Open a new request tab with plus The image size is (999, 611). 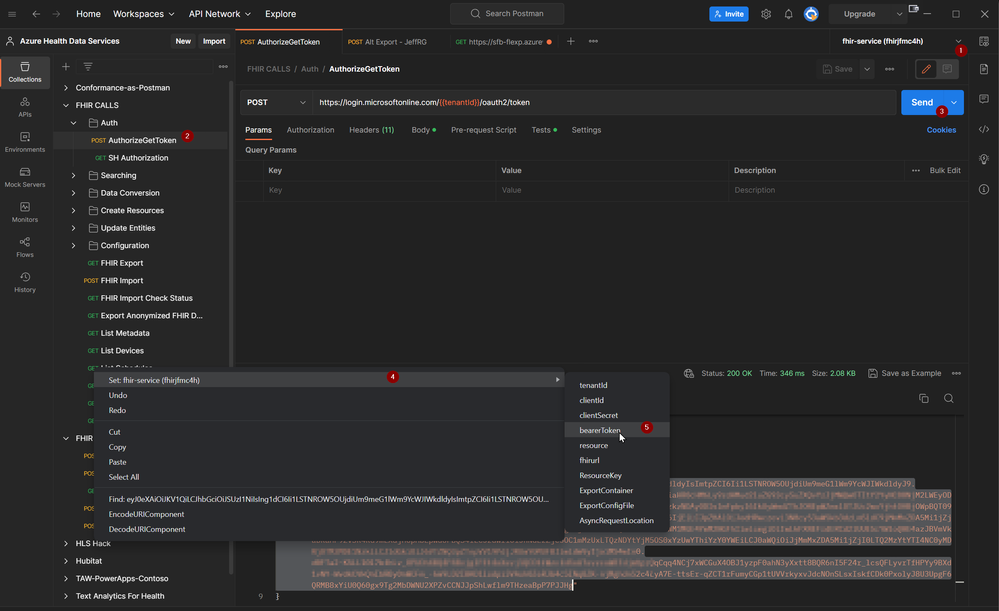570,41
